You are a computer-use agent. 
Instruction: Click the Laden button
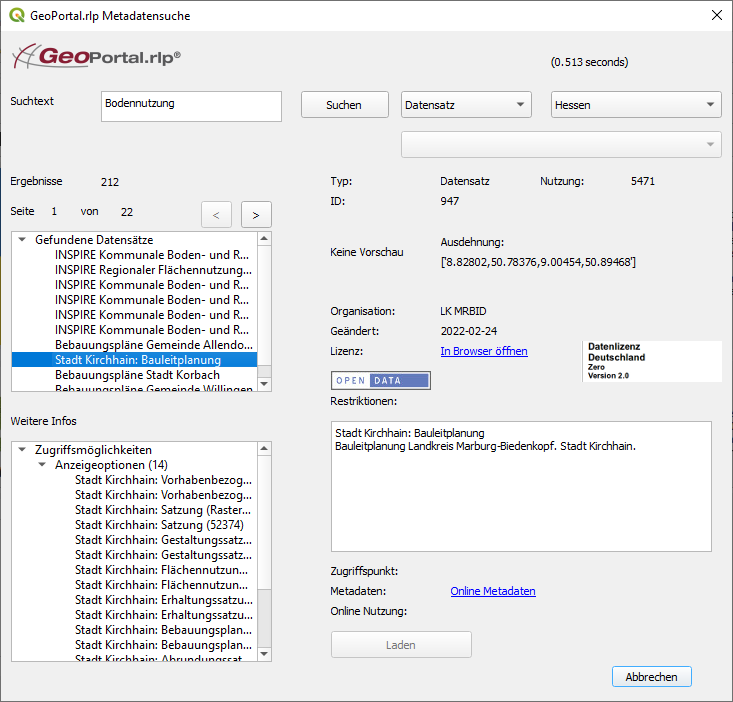click(x=401, y=645)
